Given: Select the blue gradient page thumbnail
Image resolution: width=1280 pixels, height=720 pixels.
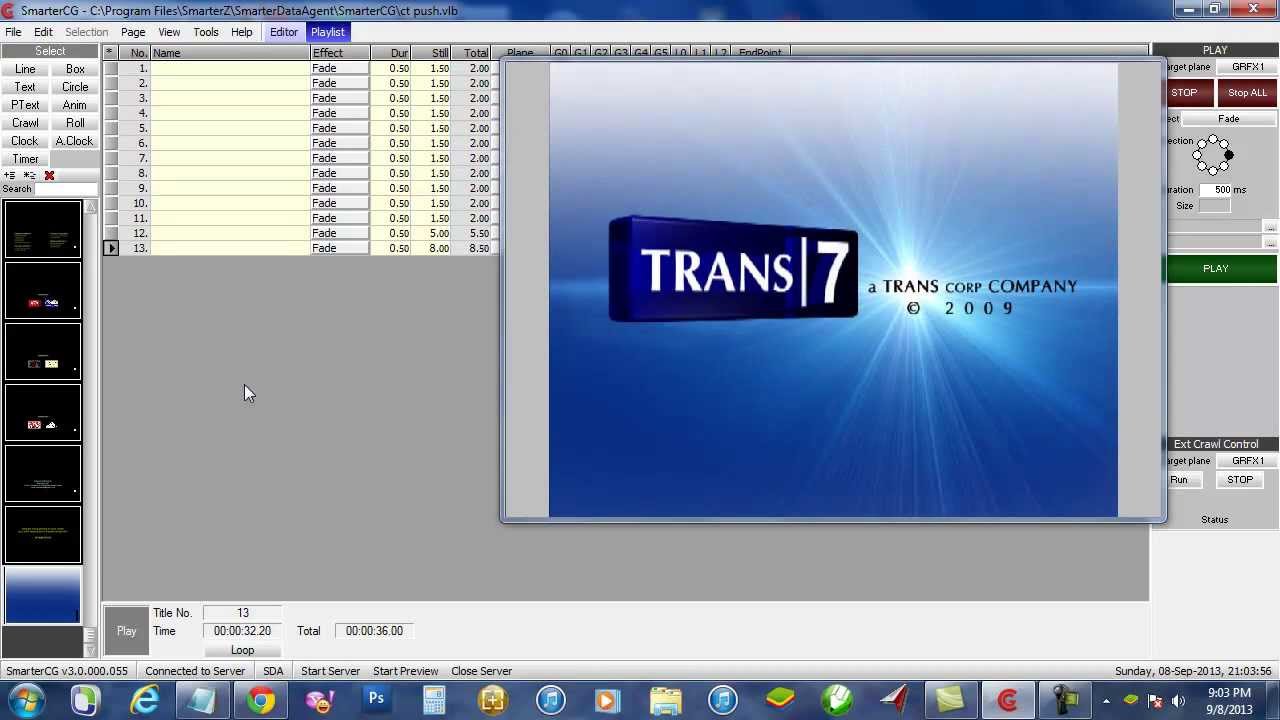Looking at the screenshot, I should (x=42, y=595).
